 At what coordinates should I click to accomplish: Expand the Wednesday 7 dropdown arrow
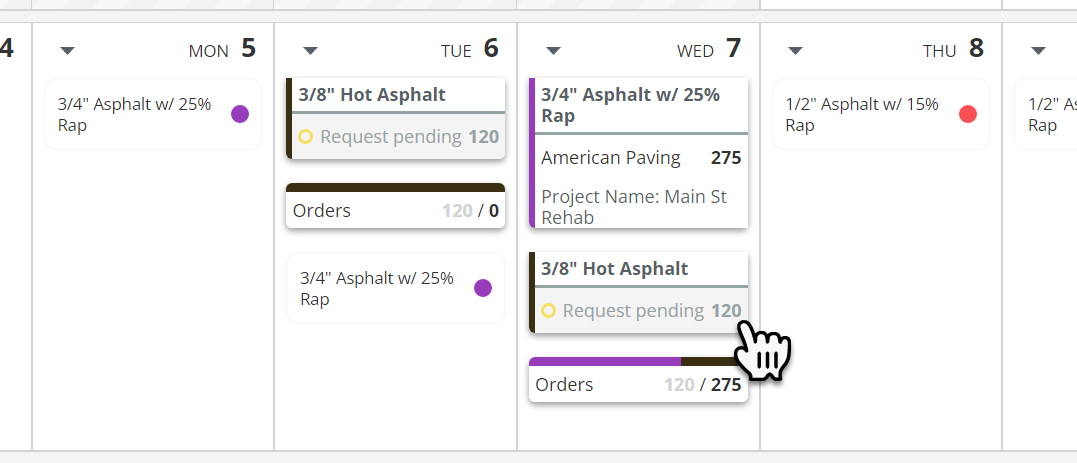tap(553, 51)
